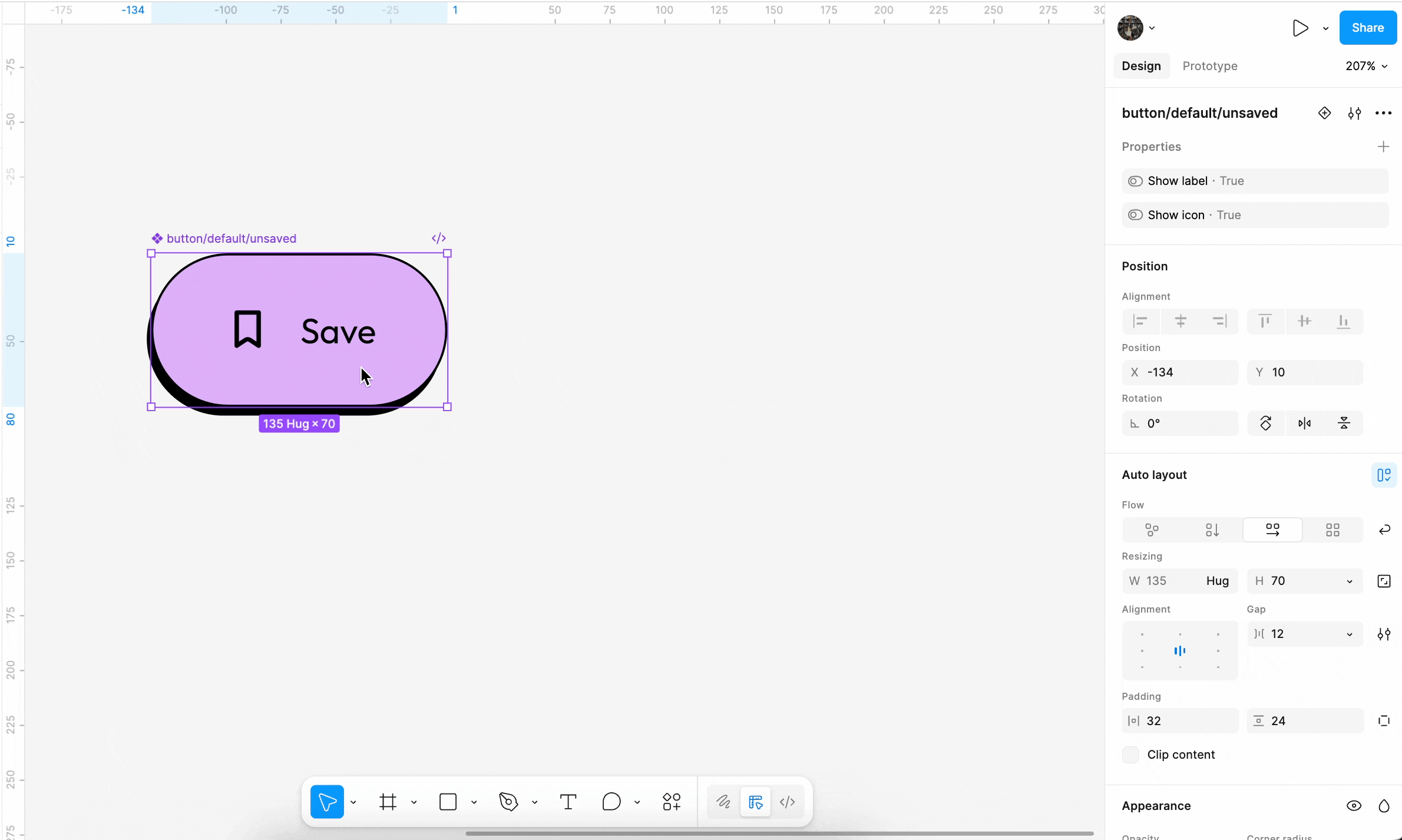
Task: Open the Comment tool
Action: click(611, 802)
